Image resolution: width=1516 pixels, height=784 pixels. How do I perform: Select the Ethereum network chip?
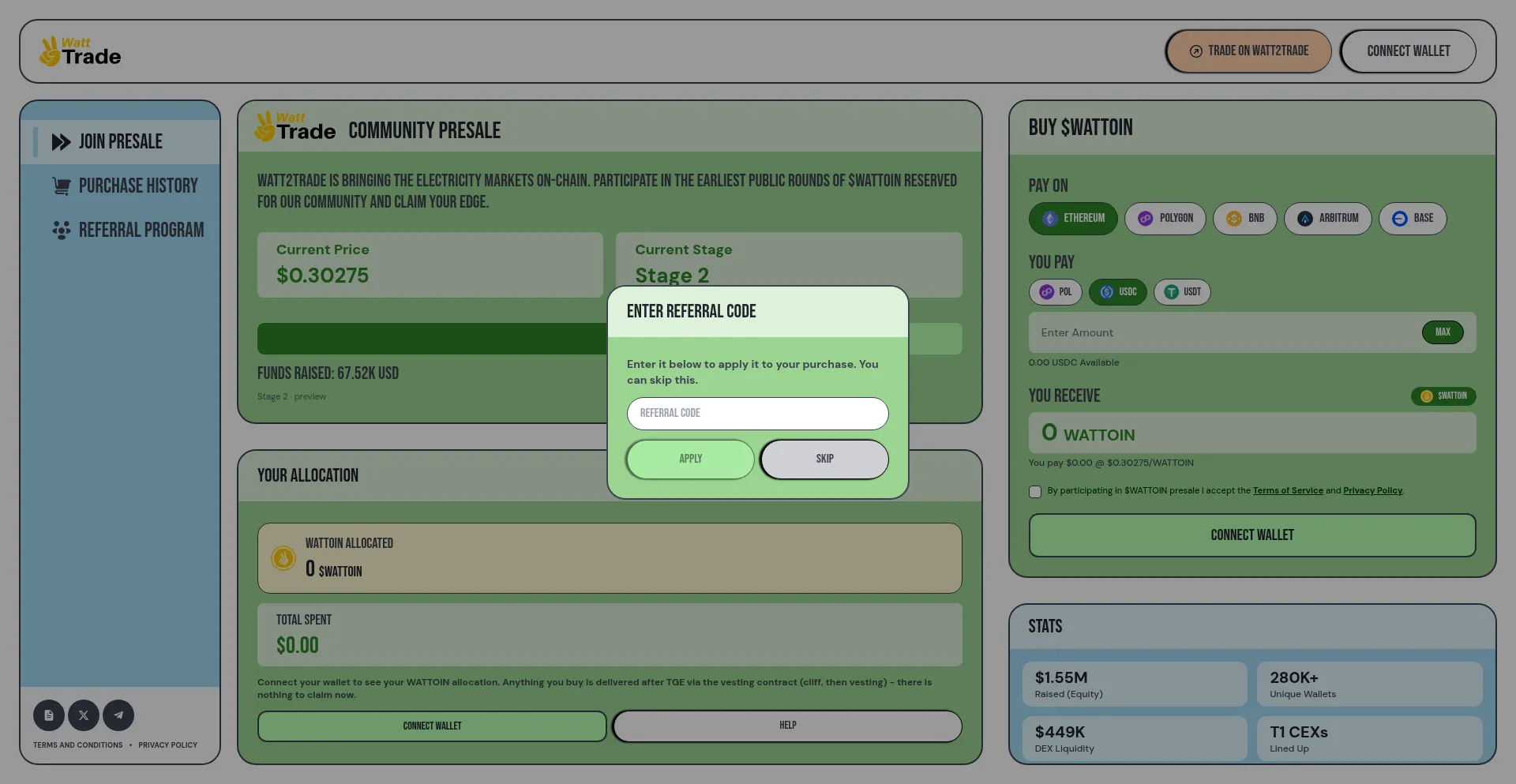coord(1073,219)
